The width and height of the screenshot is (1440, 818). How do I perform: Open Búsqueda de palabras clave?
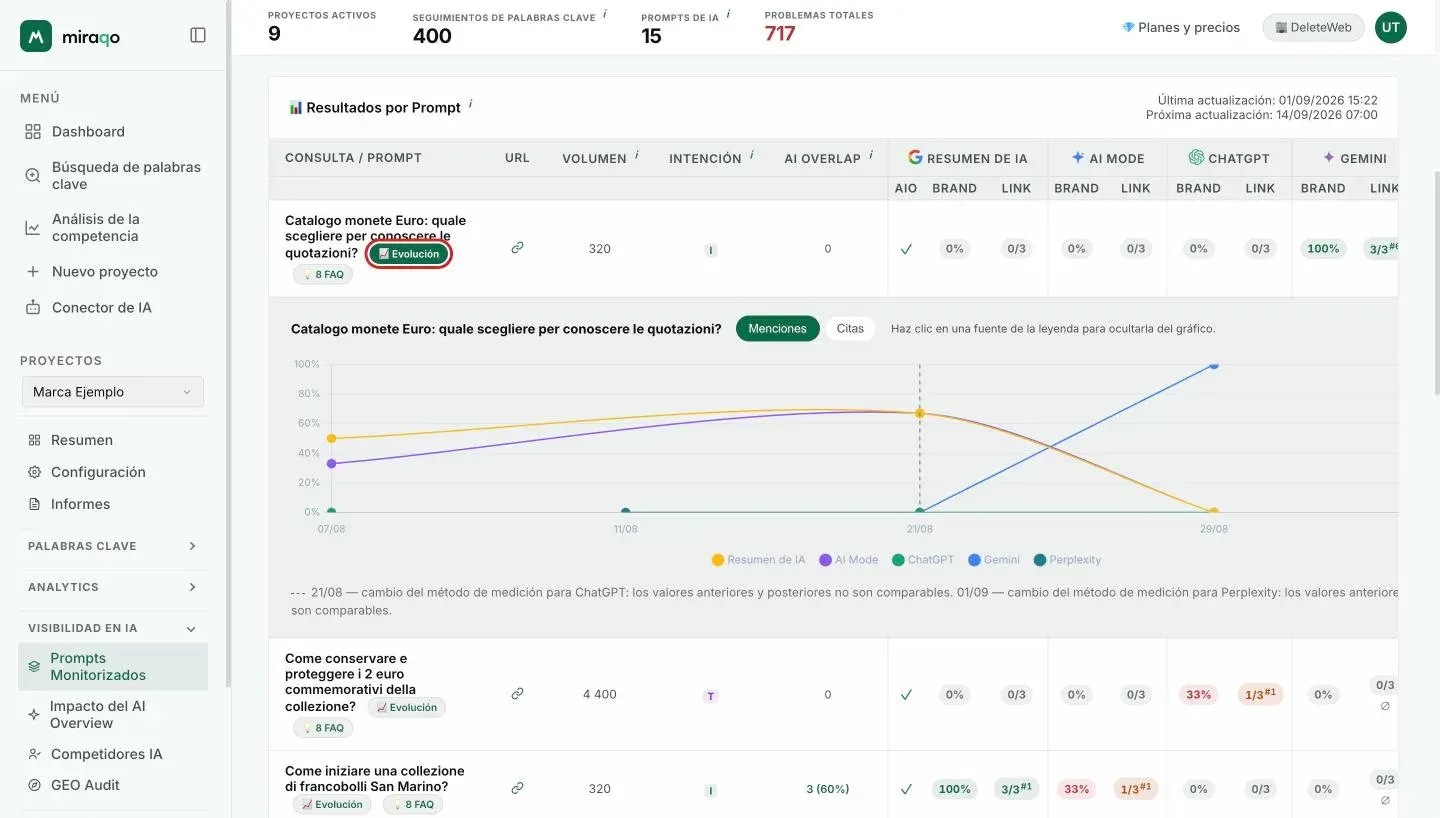coord(113,175)
